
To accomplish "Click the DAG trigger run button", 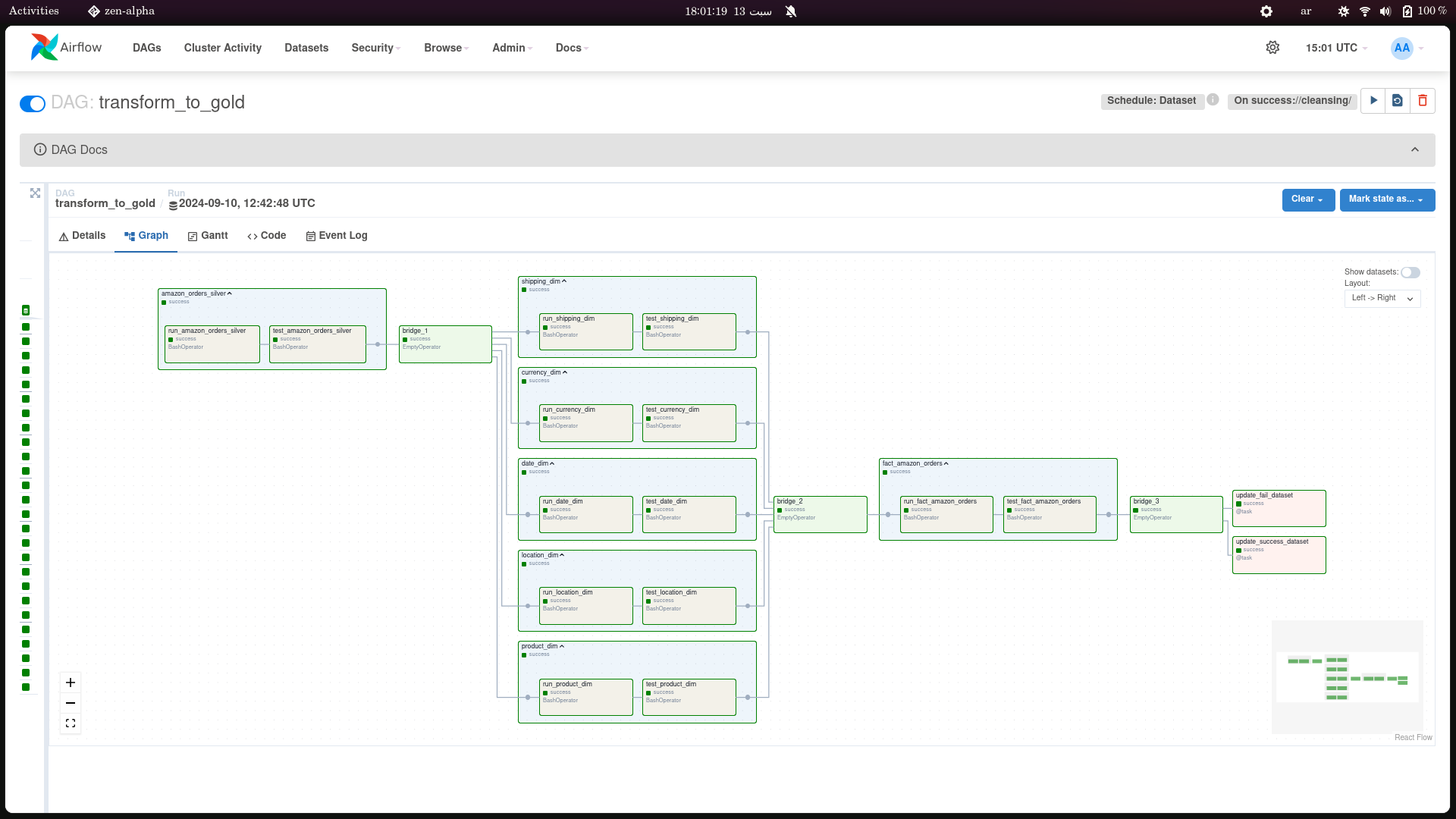I will coord(1374,100).
